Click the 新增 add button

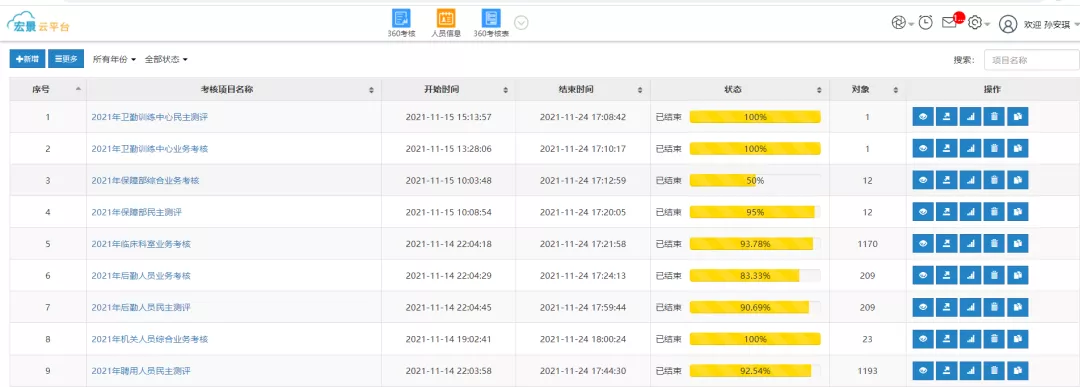(27, 59)
